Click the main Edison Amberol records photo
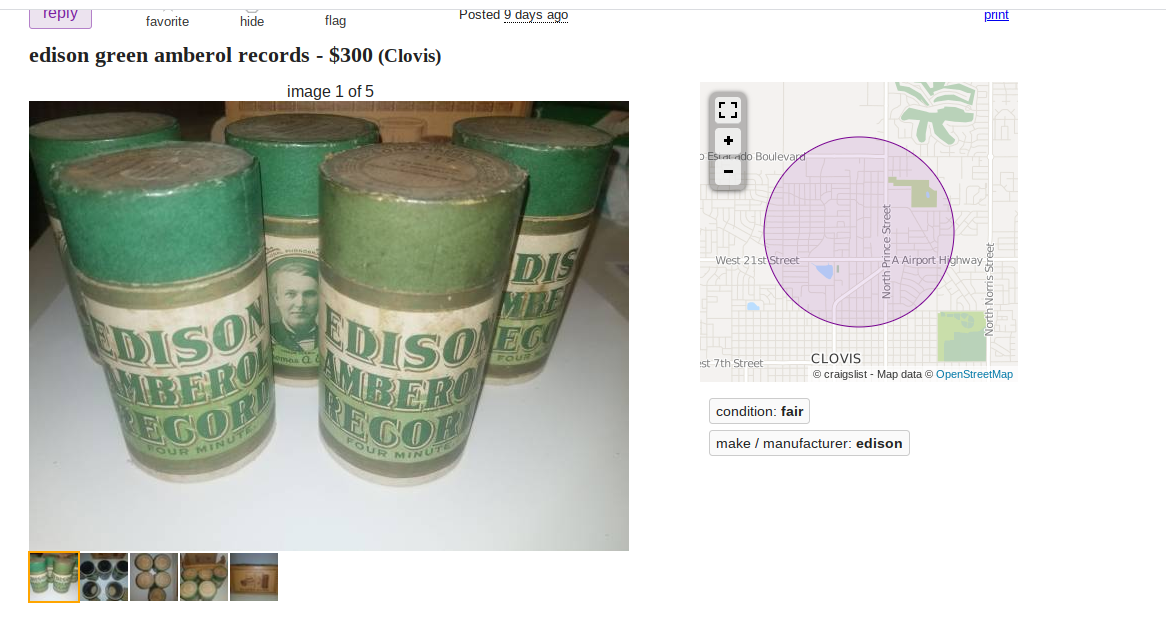Viewport: 1166px width, 617px height. [x=329, y=326]
